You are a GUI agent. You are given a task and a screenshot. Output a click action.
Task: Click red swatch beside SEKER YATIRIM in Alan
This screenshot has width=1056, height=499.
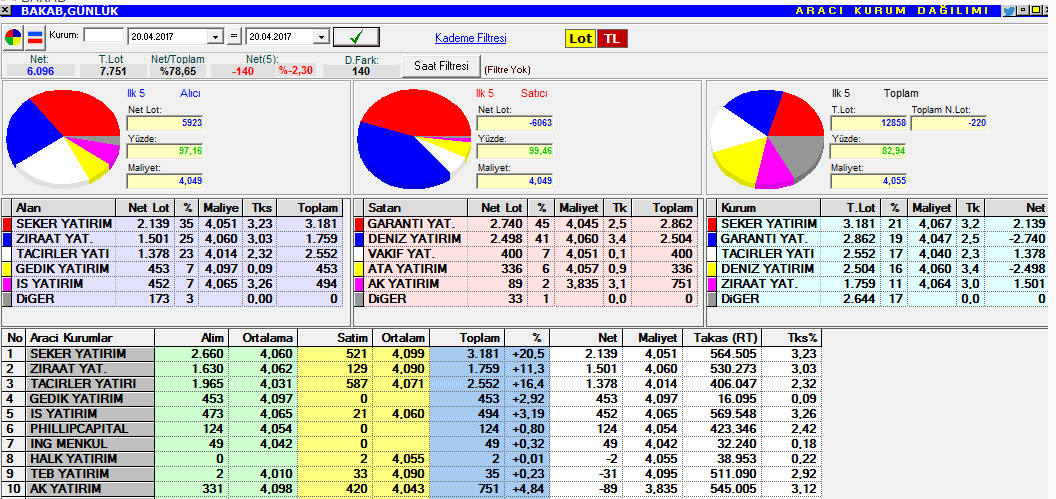7,224
